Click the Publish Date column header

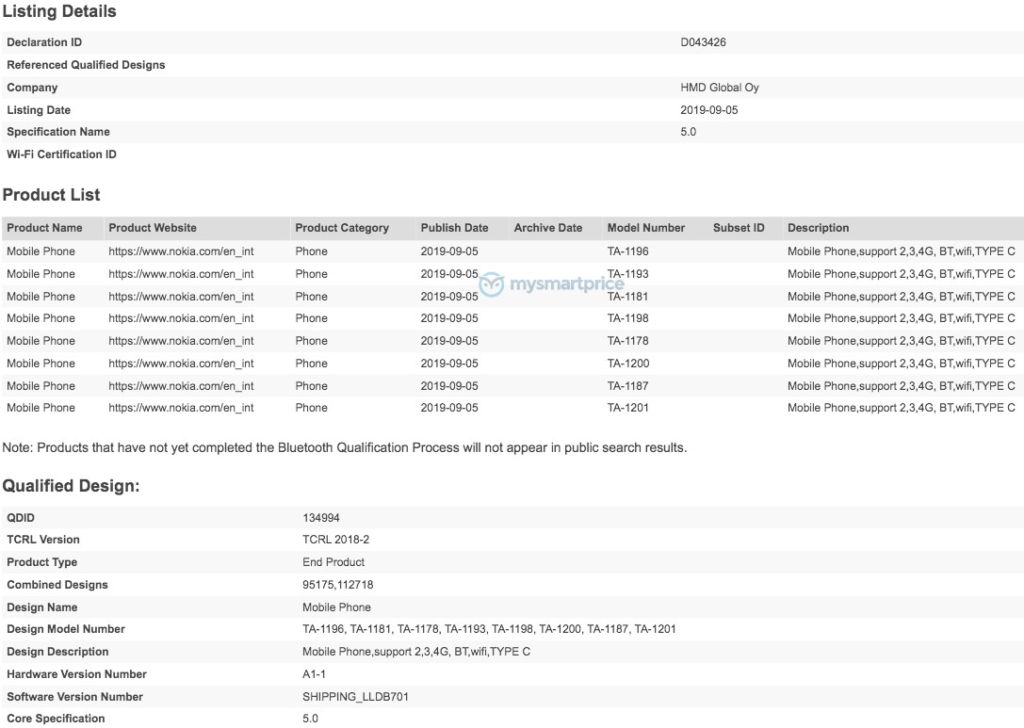[x=454, y=228]
